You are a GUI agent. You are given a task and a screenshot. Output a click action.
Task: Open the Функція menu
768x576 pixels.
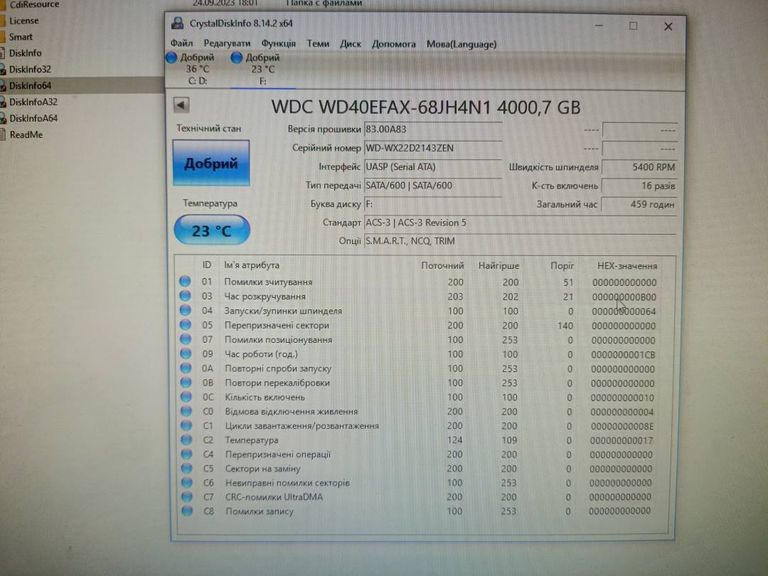pos(278,44)
